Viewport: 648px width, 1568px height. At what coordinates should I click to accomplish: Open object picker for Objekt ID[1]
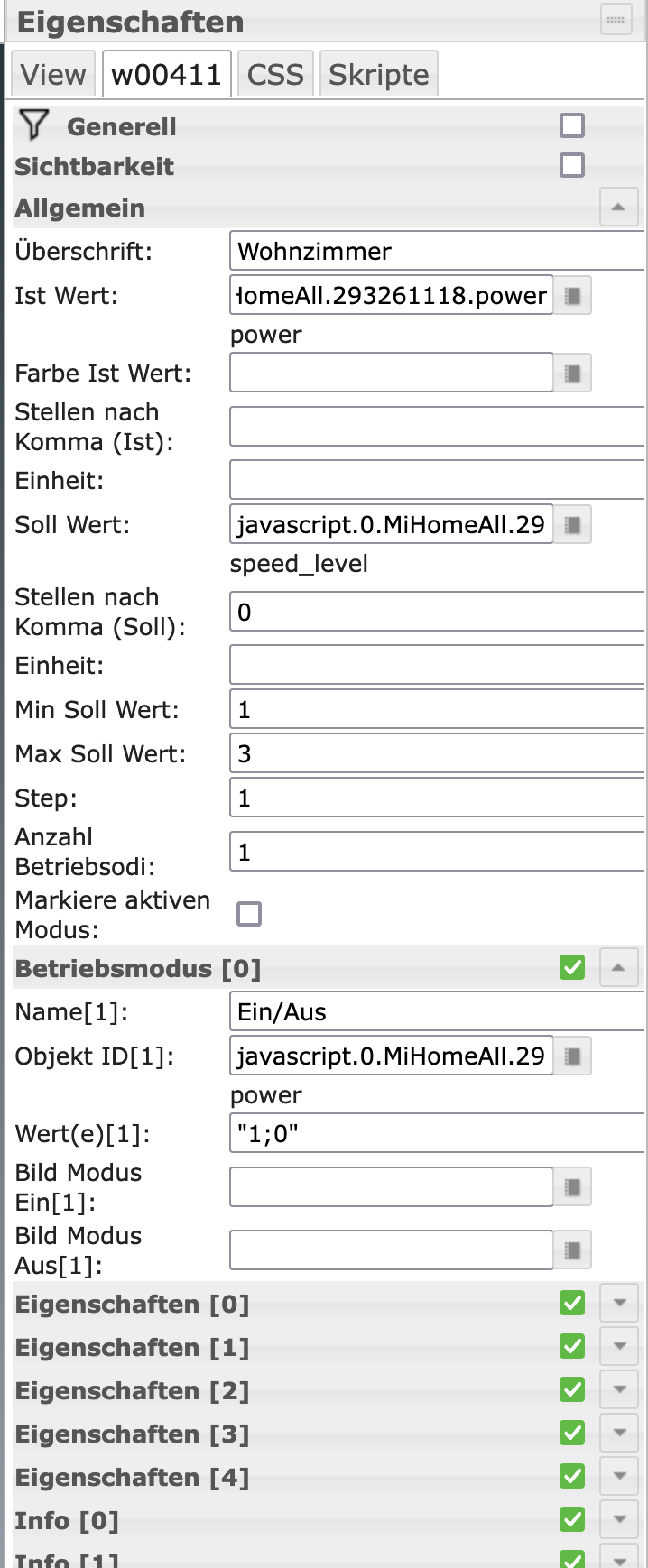click(x=572, y=1056)
